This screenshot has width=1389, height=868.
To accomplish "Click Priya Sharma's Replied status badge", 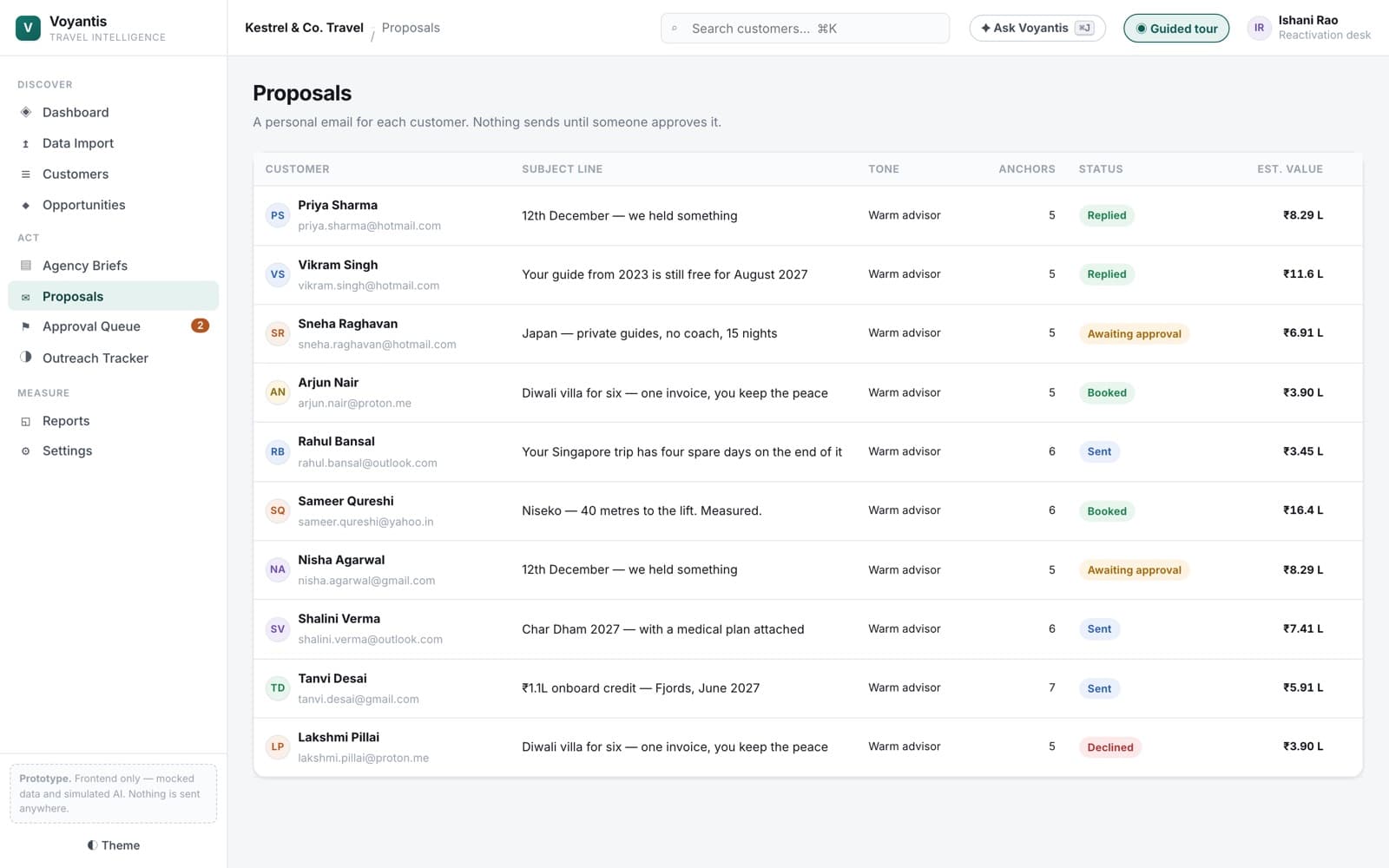I will point(1107,216).
